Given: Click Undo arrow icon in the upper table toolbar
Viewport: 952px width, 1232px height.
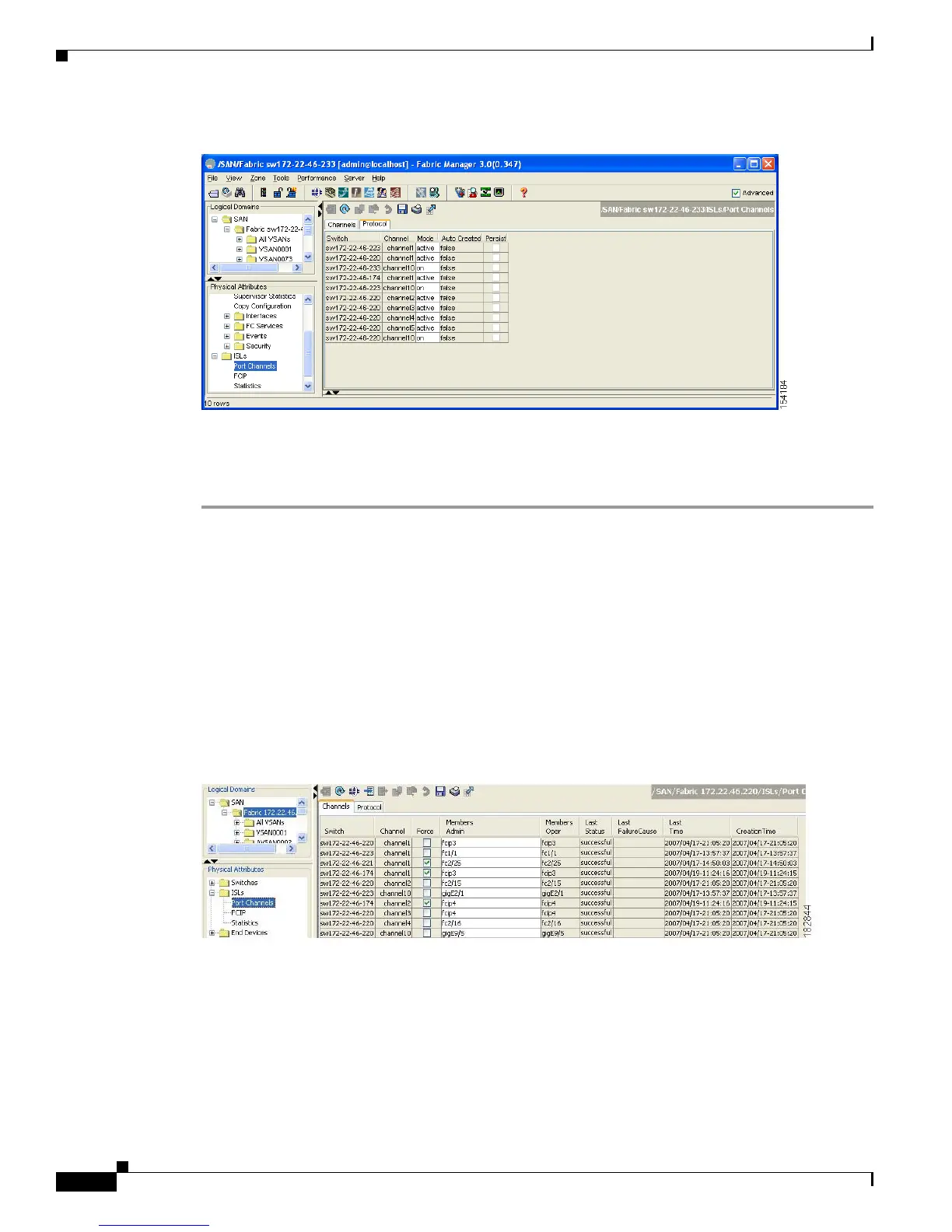Looking at the screenshot, I should (388, 209).
